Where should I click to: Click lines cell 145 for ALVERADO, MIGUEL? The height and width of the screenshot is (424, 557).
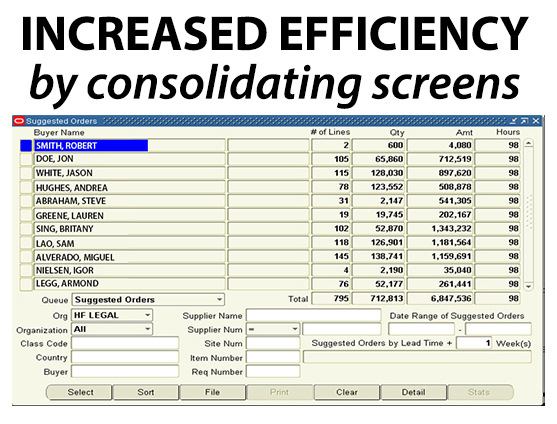click(x=331, y=256)
